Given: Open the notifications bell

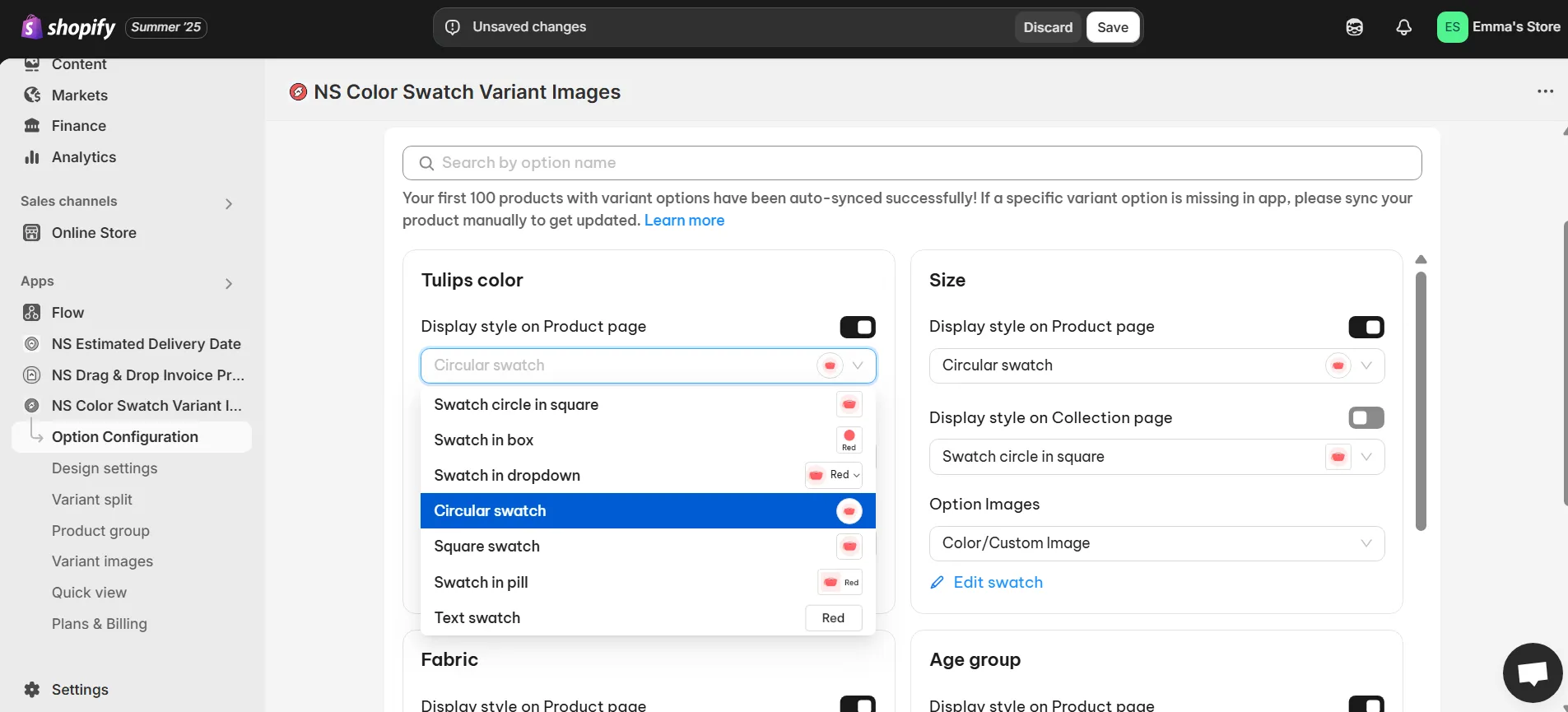Looking at the screenshot, I should [x=1403, y=27].
